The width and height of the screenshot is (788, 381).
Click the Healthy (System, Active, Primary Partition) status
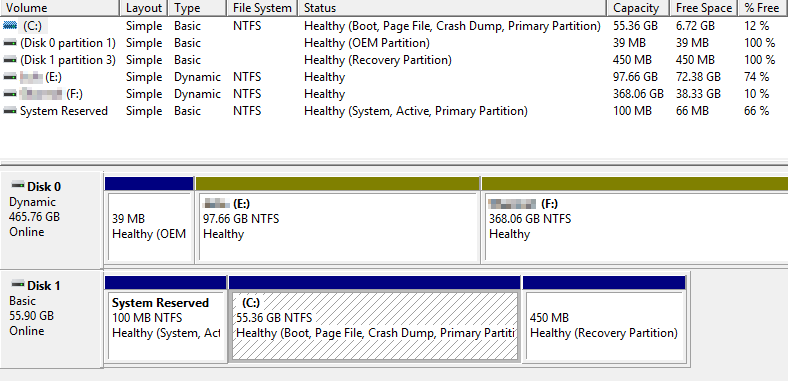tap(416, 111)
